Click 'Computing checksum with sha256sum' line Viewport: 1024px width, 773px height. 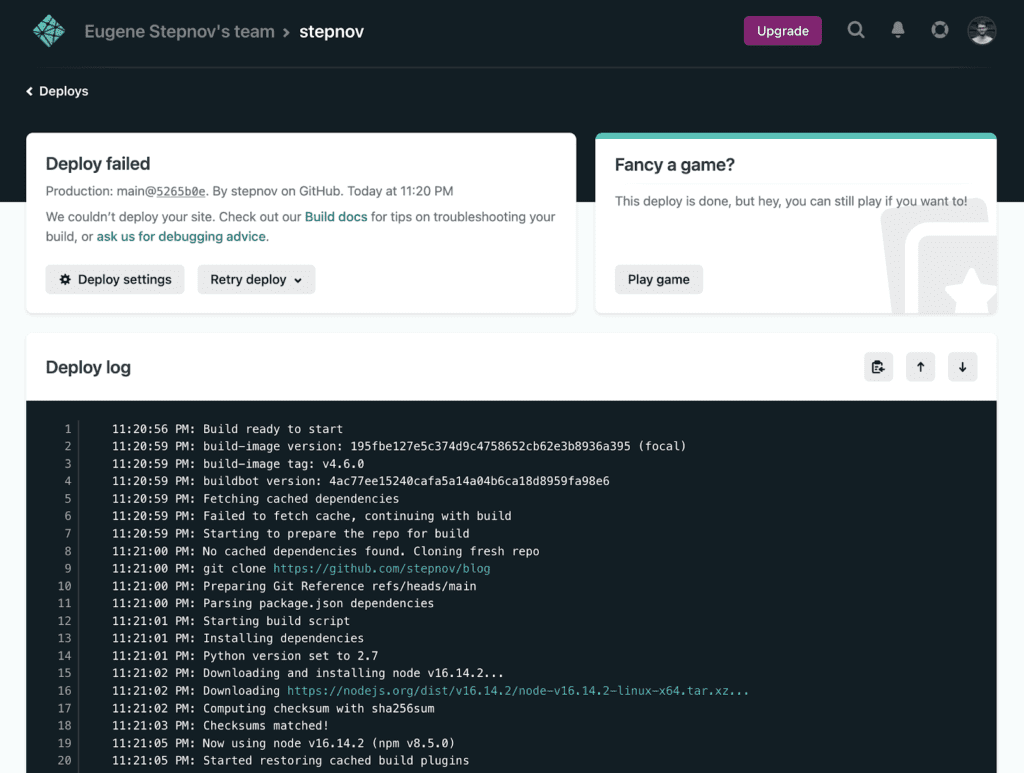(x=273, y=708)
